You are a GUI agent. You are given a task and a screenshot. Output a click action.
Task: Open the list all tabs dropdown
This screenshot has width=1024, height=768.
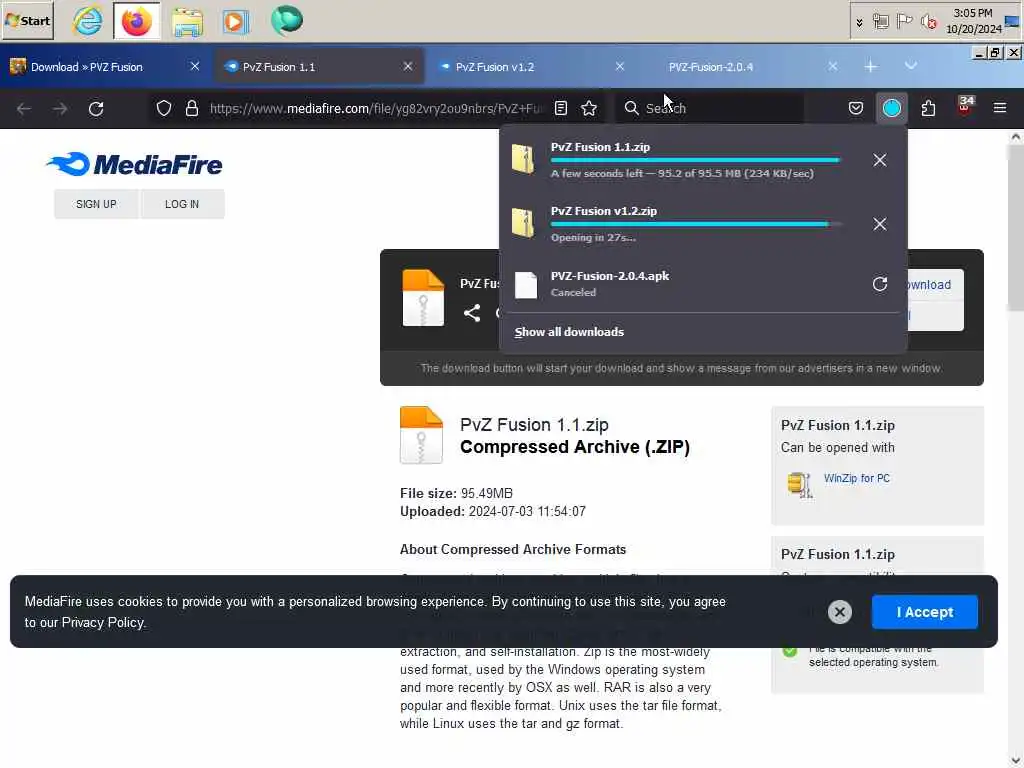911,65
